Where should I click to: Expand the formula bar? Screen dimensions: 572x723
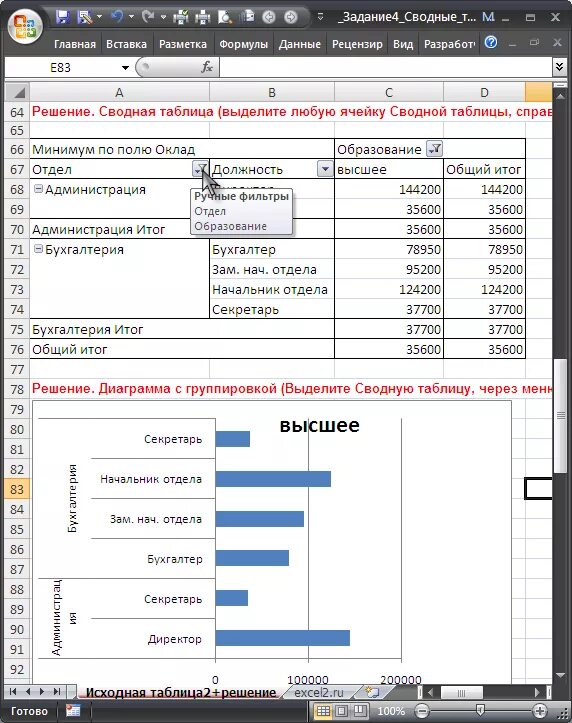559,67
